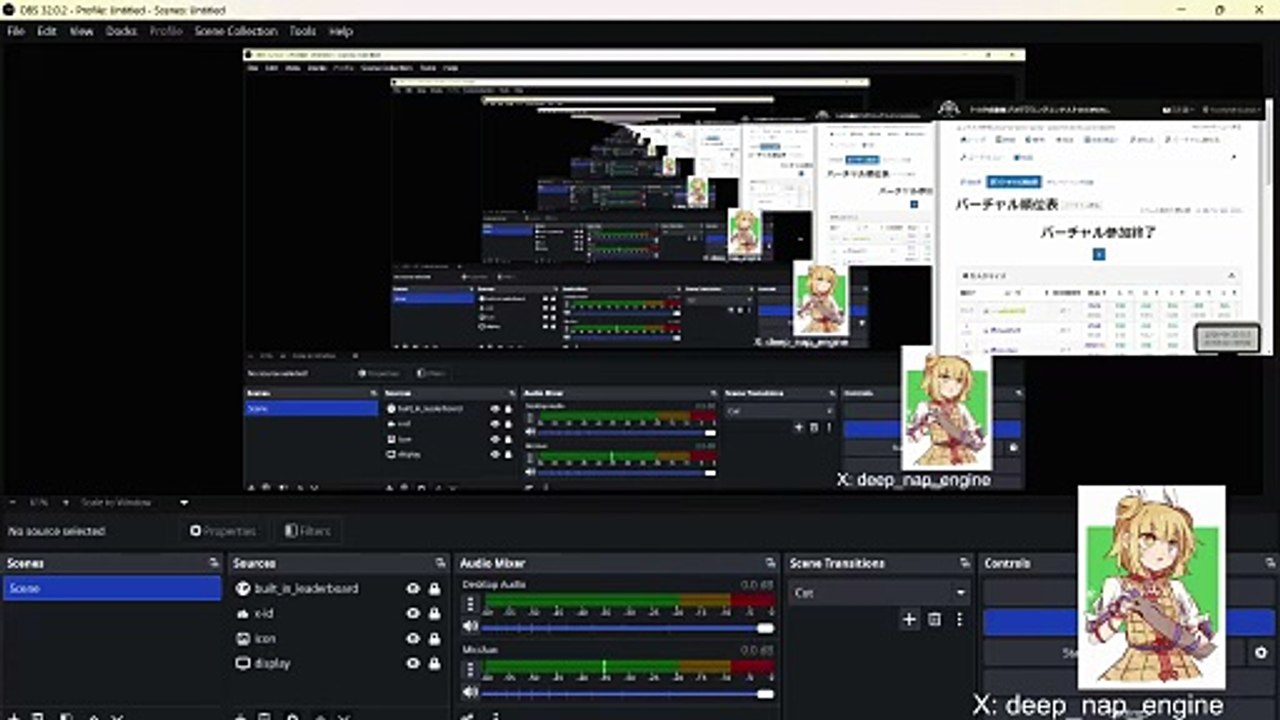Select the source named icon
The image size is (1280, 720).
click(x=265, y=638)
